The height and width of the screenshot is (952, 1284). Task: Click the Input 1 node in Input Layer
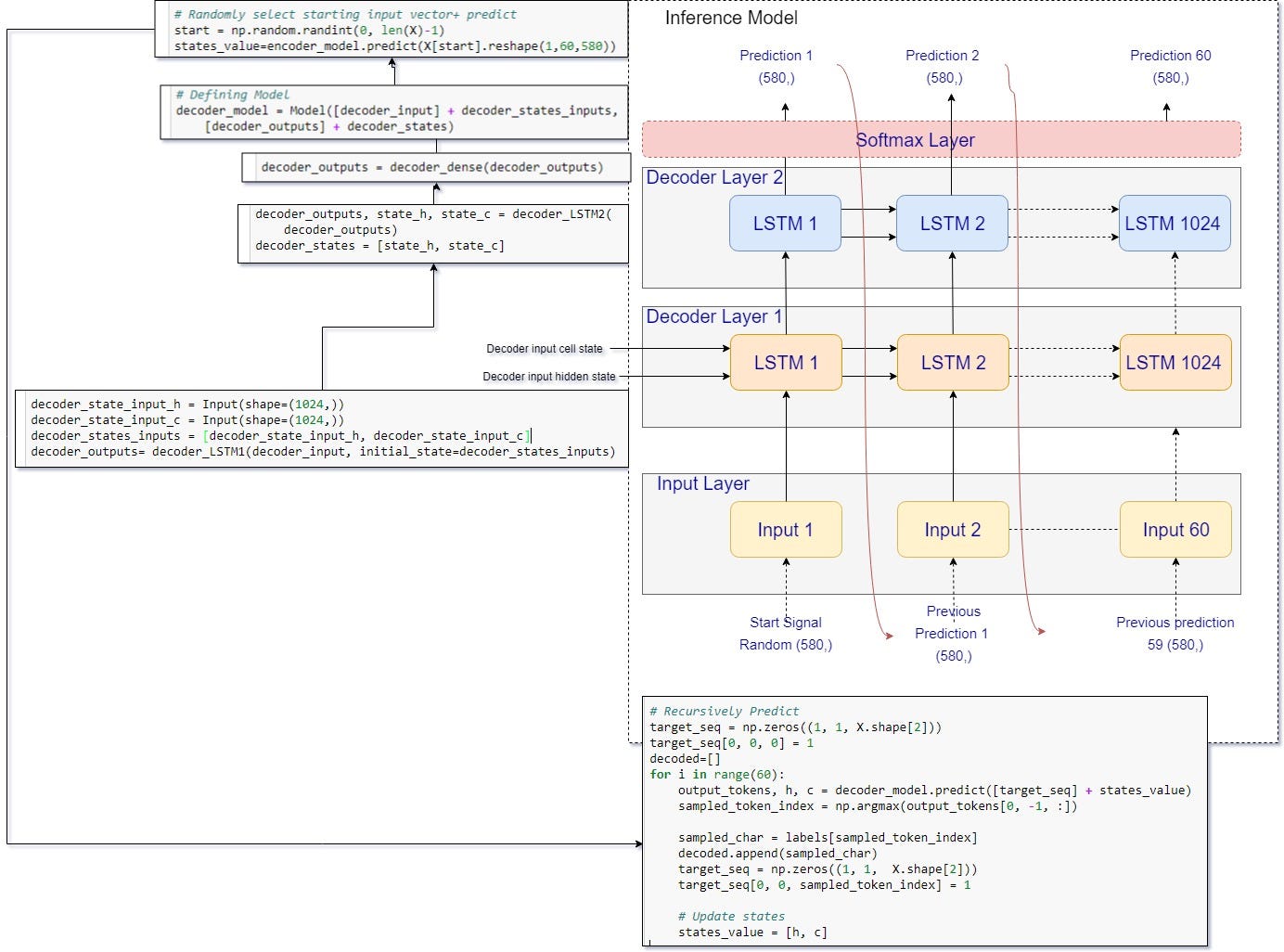pos(785,529)
